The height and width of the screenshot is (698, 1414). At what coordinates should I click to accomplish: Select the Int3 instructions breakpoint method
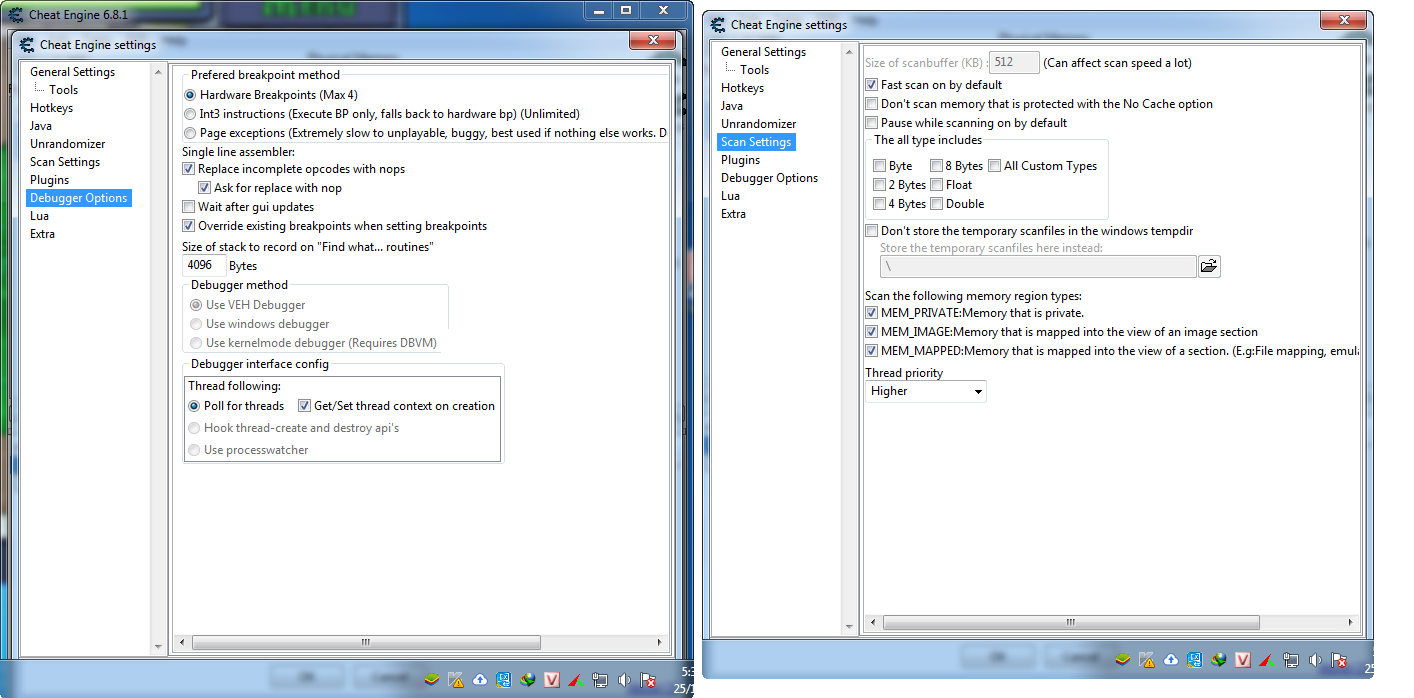click(x=190, y=113)
